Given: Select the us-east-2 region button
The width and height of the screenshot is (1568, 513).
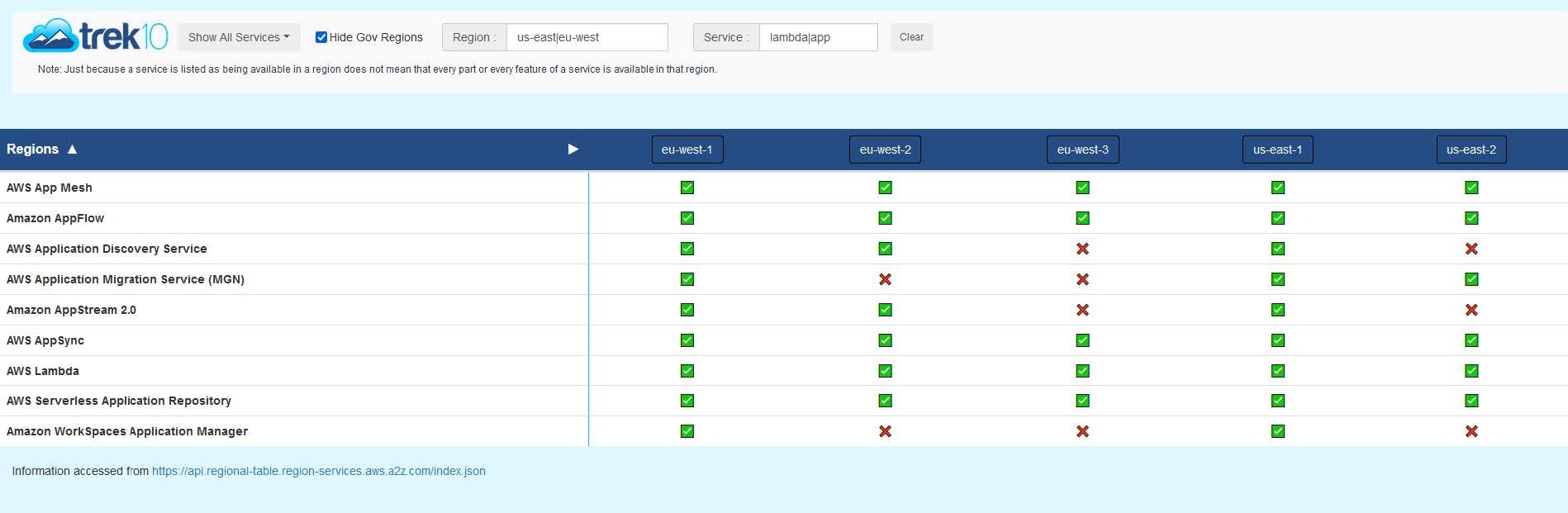Looking at the screenshot, I should (1471, 150).
